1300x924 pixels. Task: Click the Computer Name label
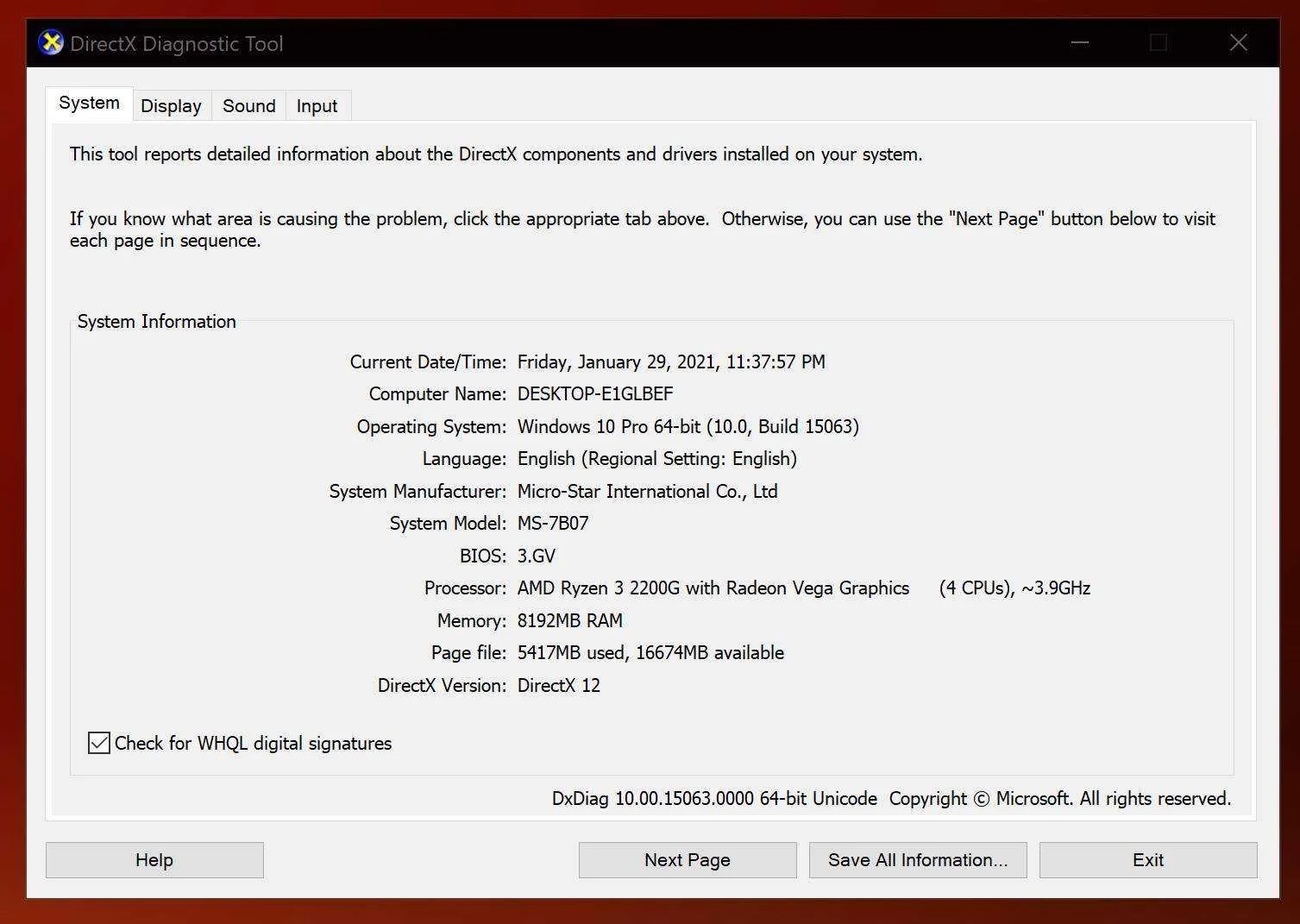point(437,393)
